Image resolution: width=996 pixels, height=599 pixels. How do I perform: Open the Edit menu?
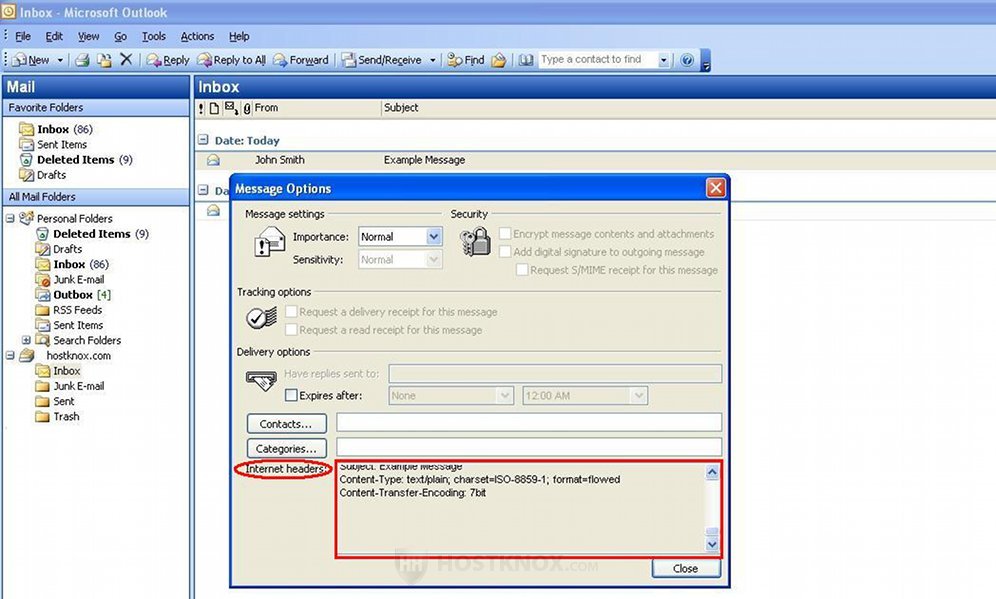(54, 36)
